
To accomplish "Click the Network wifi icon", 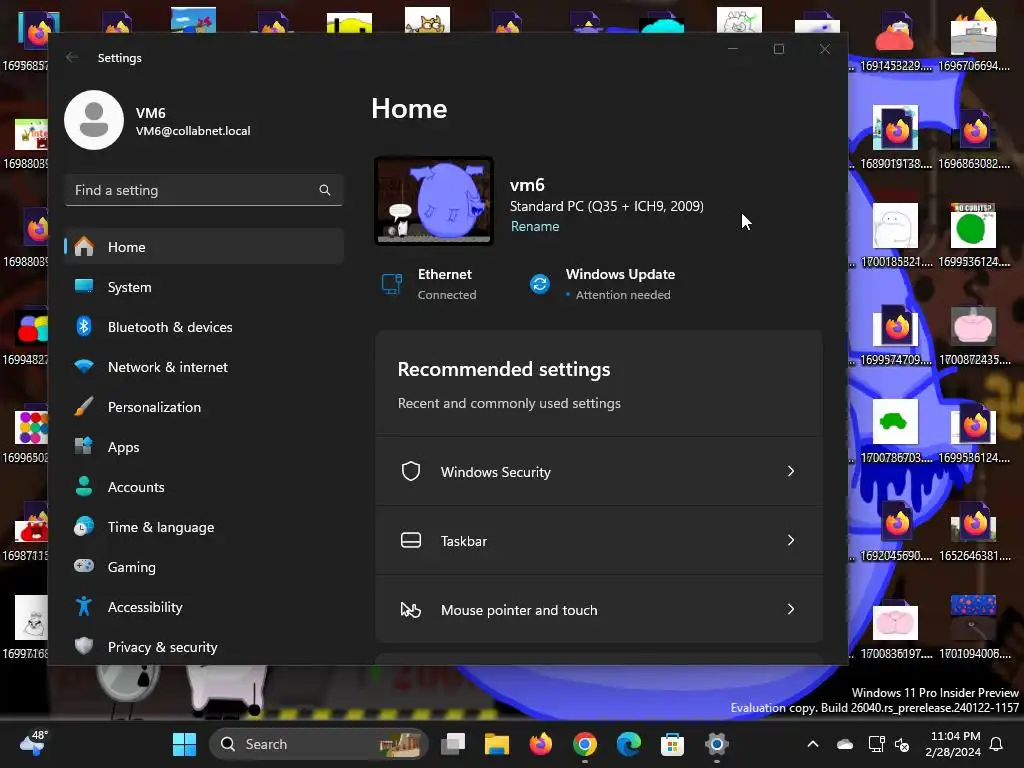I will click(84, 366).
